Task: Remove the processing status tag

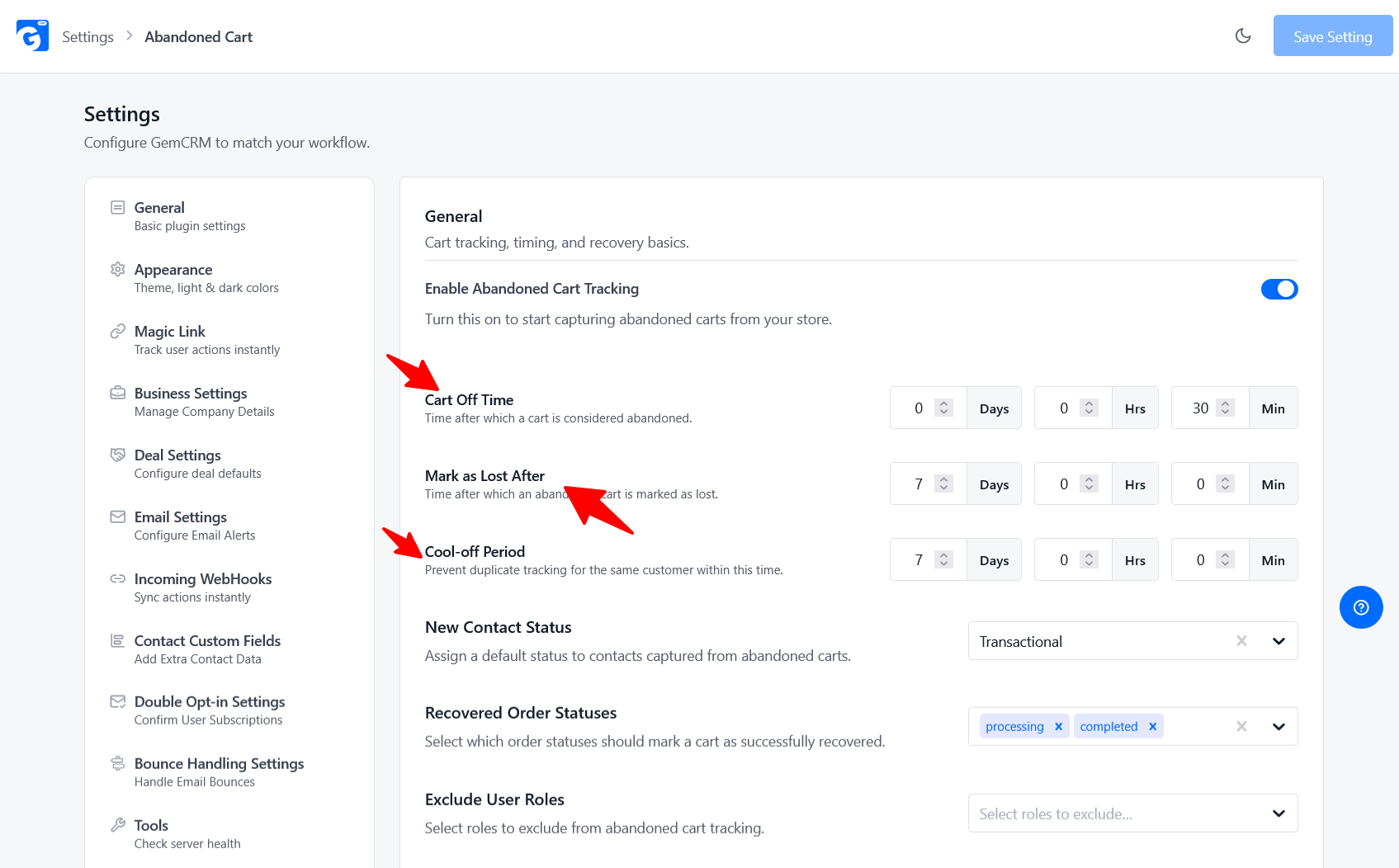Action: [1058, 726]
